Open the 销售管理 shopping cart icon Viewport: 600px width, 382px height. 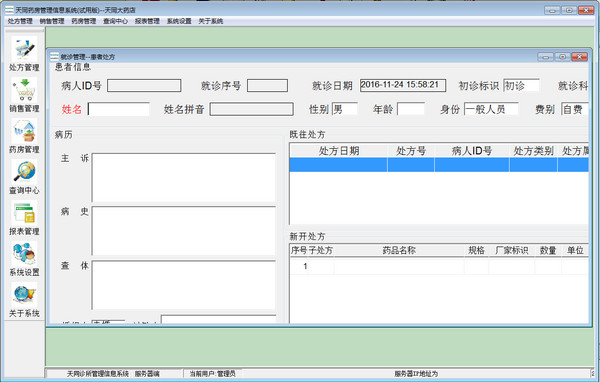click(24, 90)
